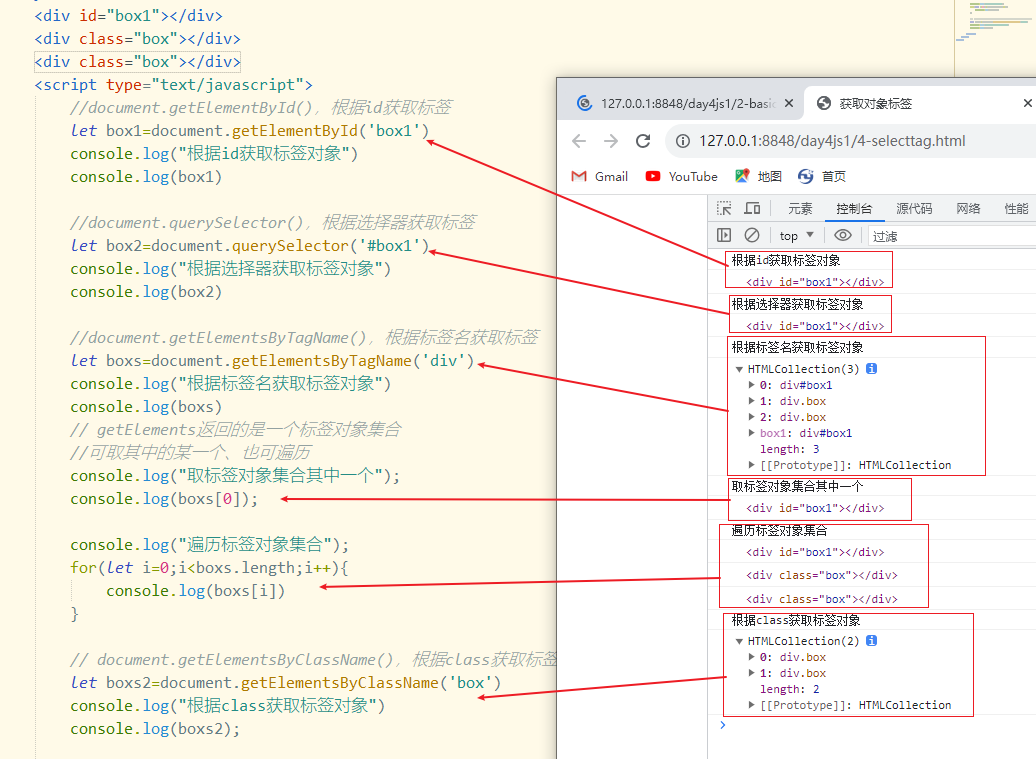Expand the 0: div.box entry under HTMLCollection(2)

pyautogui.click(x=751, y=657)
